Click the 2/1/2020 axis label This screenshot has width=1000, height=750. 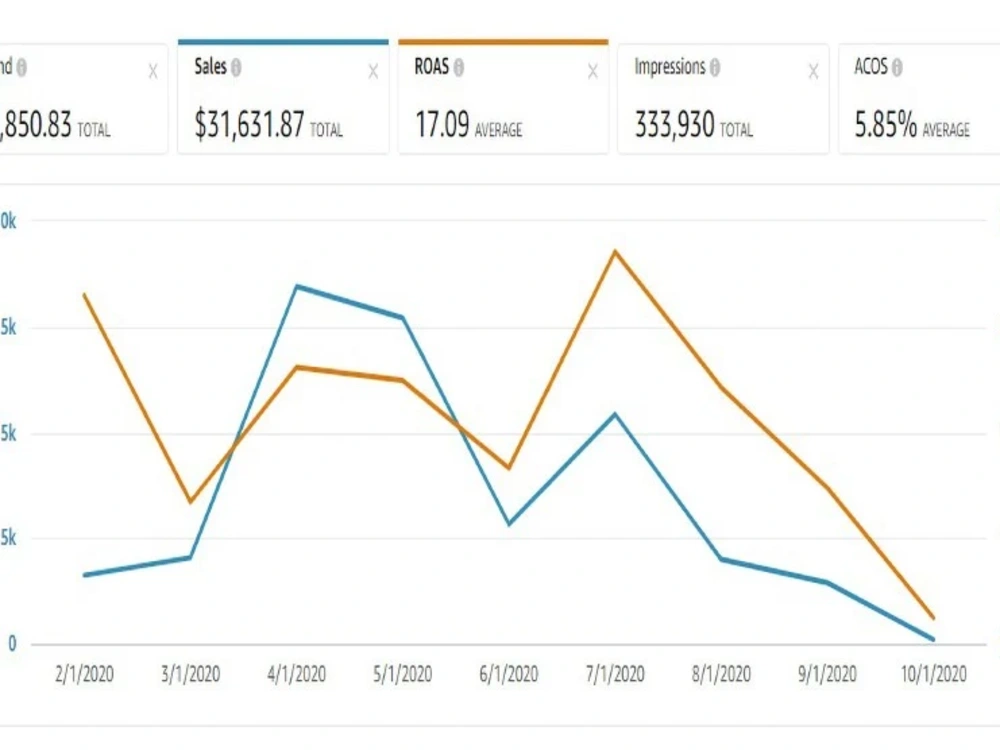87,675
